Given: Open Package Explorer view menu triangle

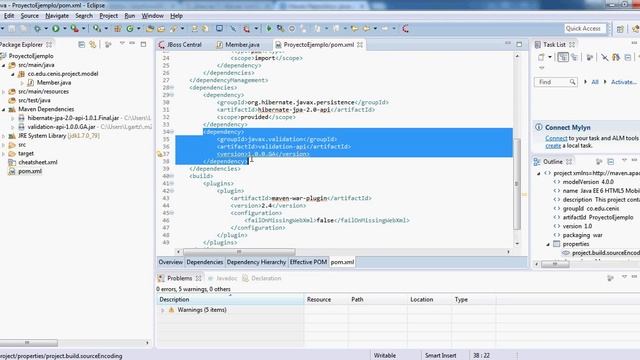Looking at the screenshot, I should point(122,44).
